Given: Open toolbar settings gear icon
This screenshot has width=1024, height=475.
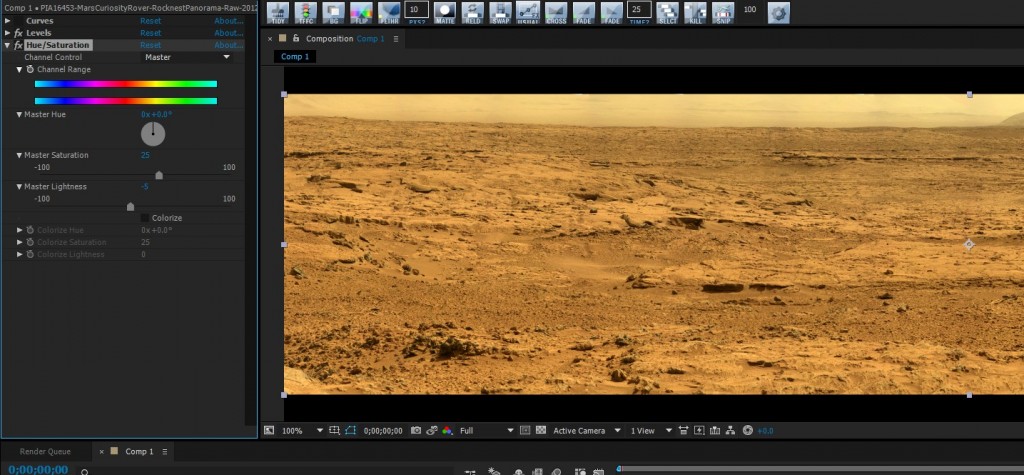Looking at the screenshot, I should point(777,12).
